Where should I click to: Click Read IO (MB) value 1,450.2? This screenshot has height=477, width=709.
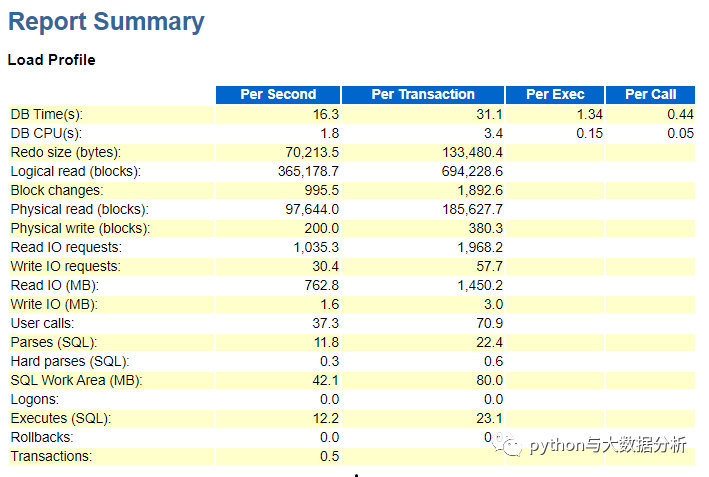click(480, 285)
